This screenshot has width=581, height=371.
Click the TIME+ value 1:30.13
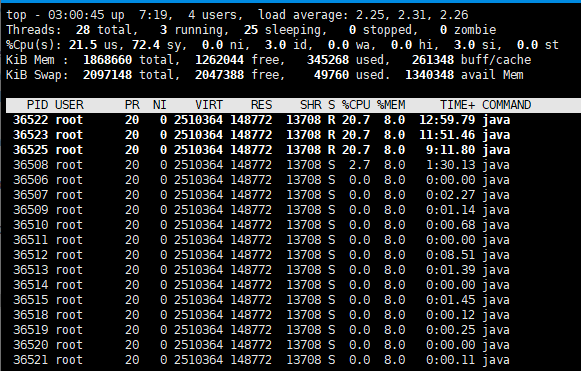click(x=451, y=165)
